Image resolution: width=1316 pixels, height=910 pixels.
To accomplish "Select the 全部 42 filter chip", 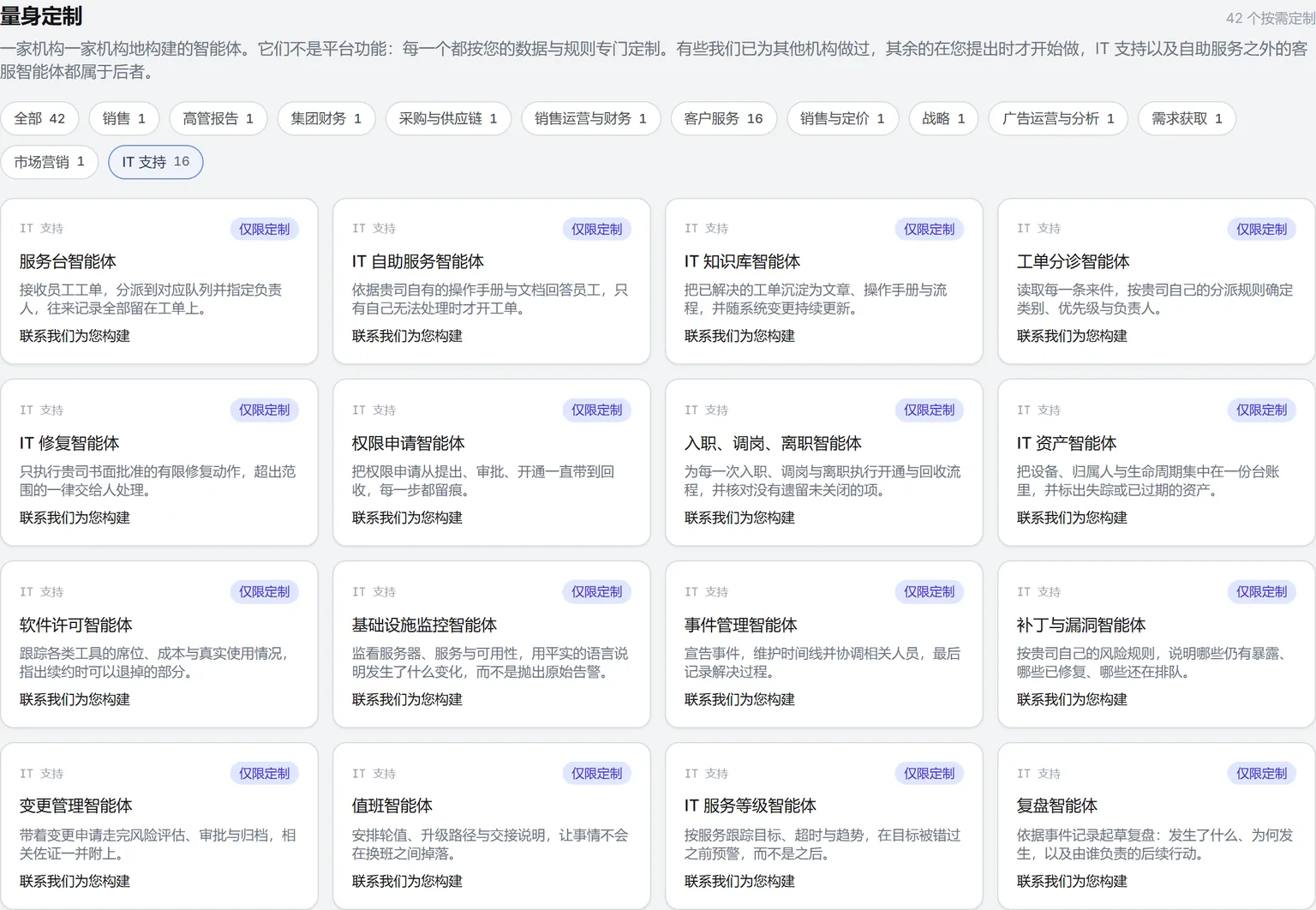I will click(x=39, y=118).
